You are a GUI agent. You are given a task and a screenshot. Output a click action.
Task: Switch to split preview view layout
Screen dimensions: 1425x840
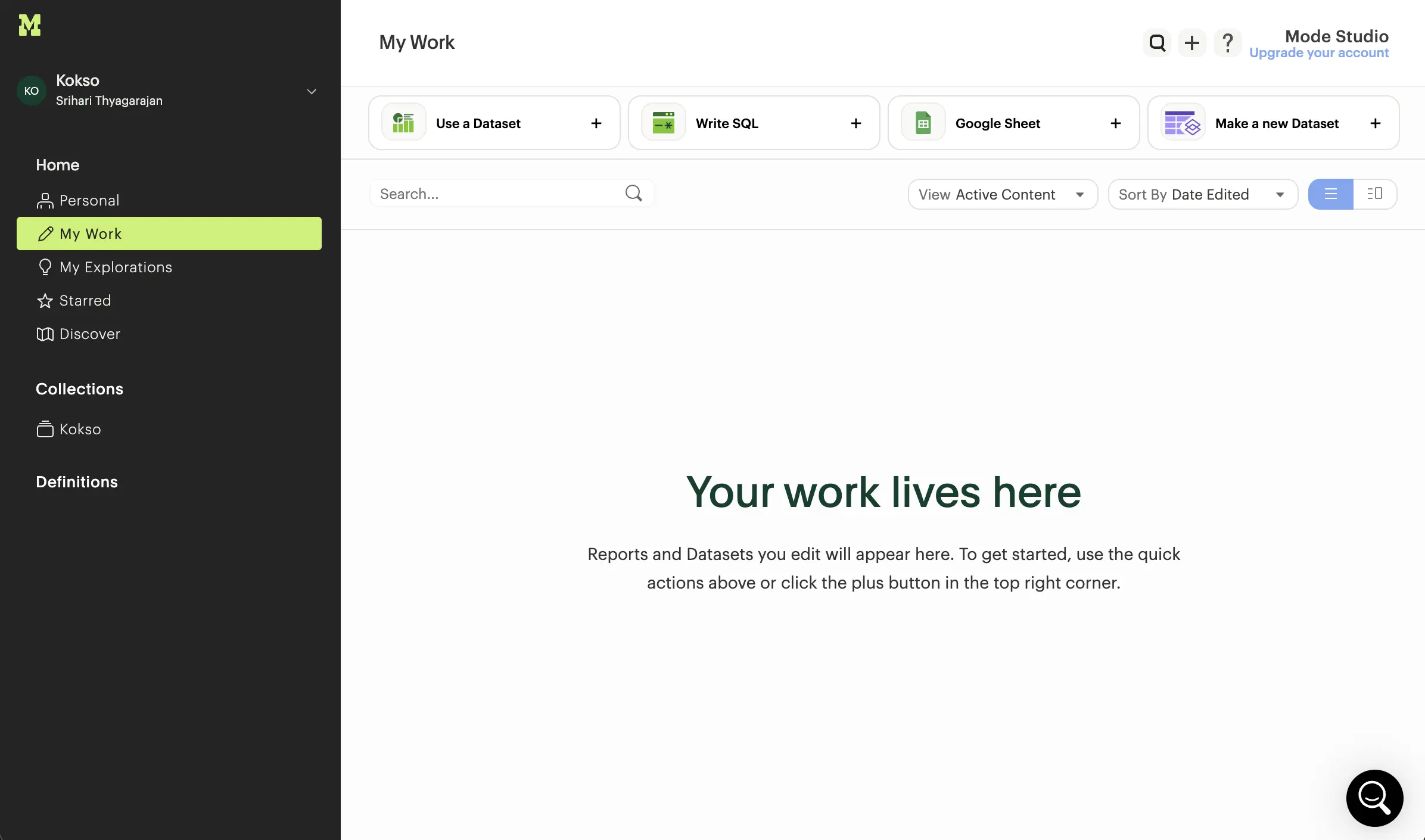click(x=1375, y=194)
